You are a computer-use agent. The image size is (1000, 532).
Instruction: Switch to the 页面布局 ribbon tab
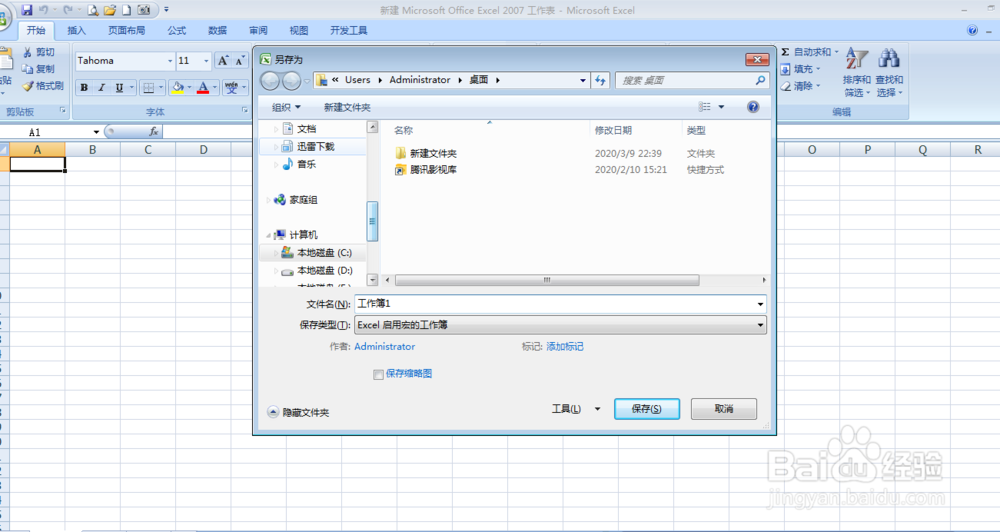coord(126,31)
